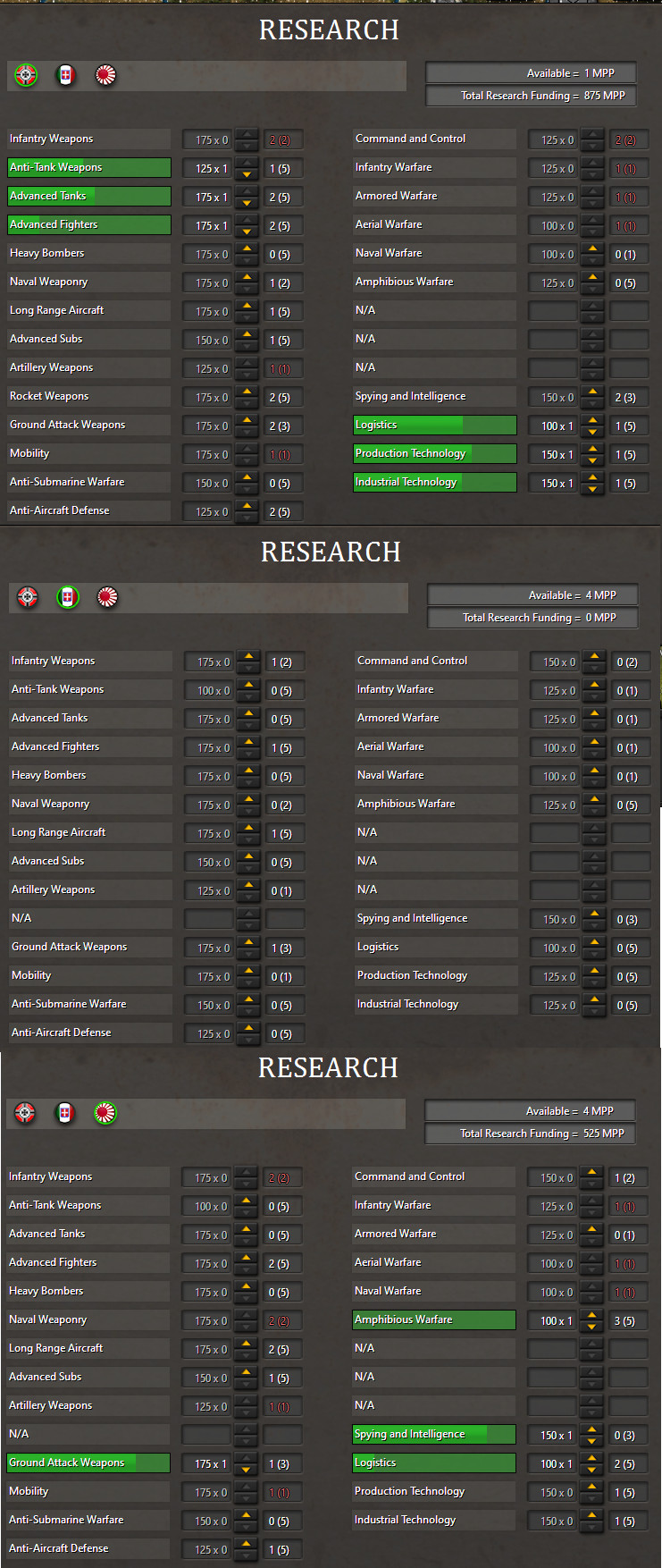Viewport: 662px width, 1568px height.
Task: Decrease Advanced Tanks funding in the 875 MPP panel
Action: point(247,203)
